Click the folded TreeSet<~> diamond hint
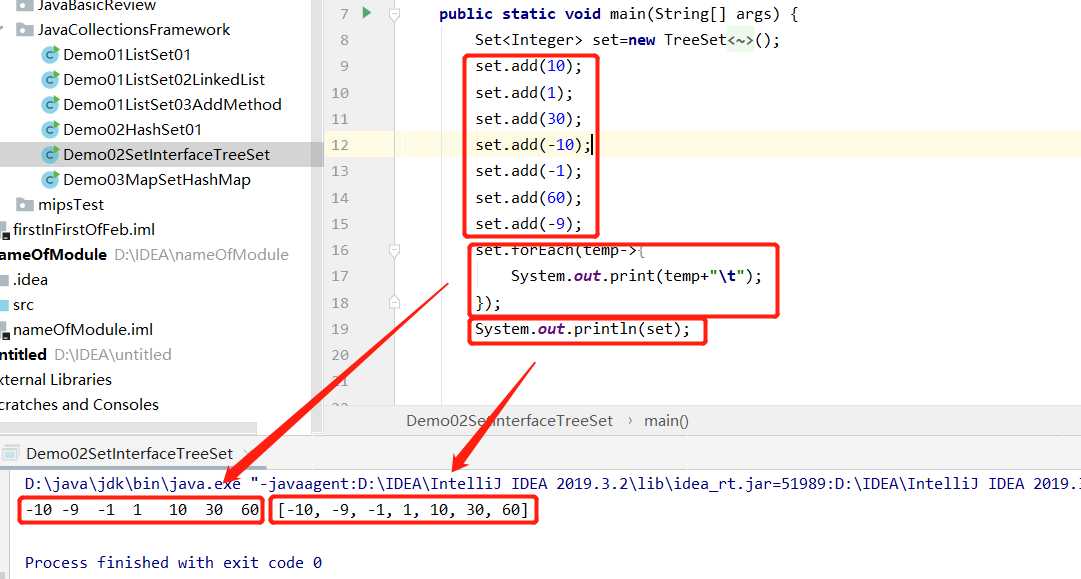Viewport: 1081px width, 579px height. [741, 41]
